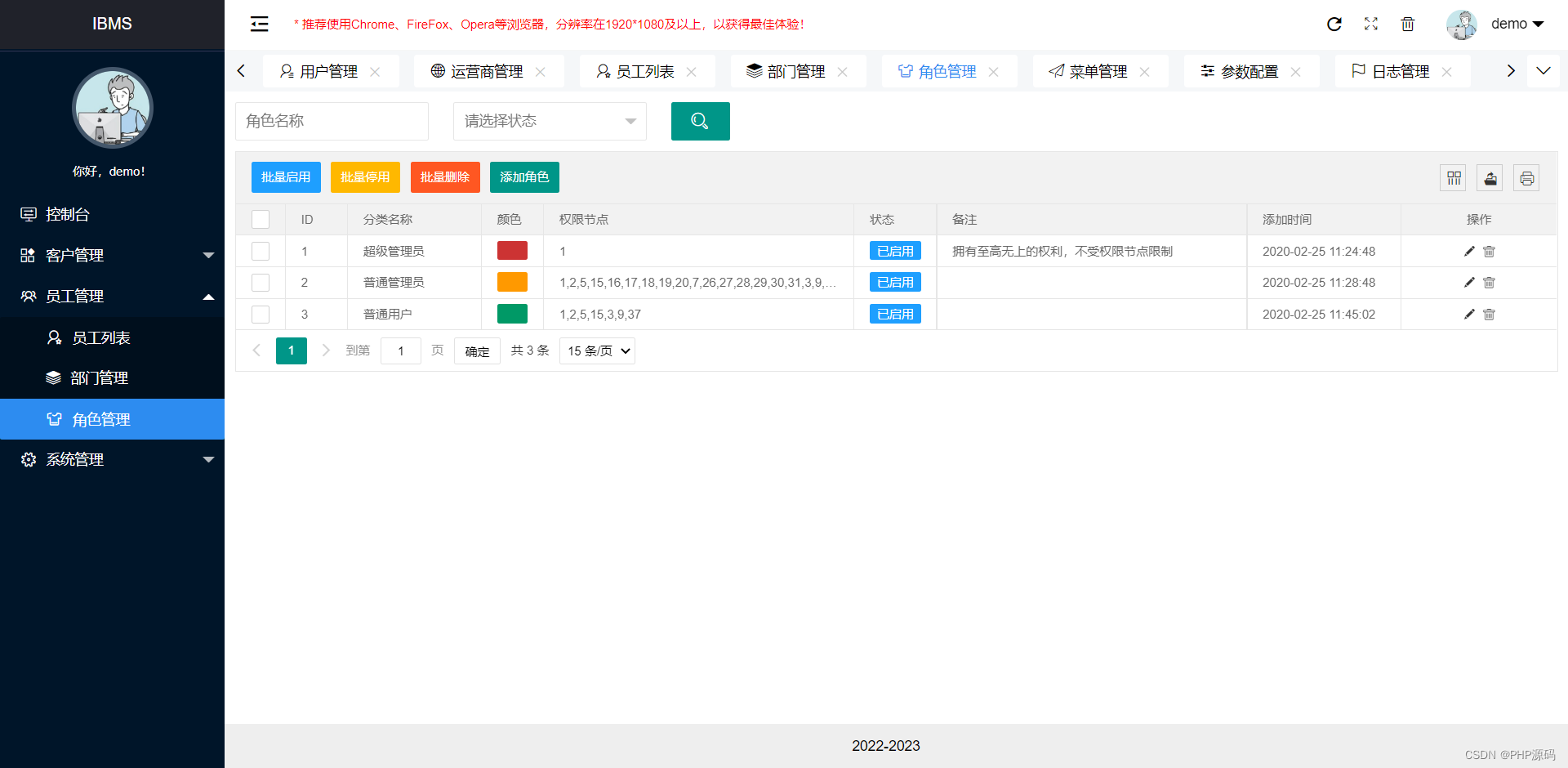Delete the 超级管理员 role with the trash icon
The height and width of the screenshot is (768, 1568).
[1489, 251]
